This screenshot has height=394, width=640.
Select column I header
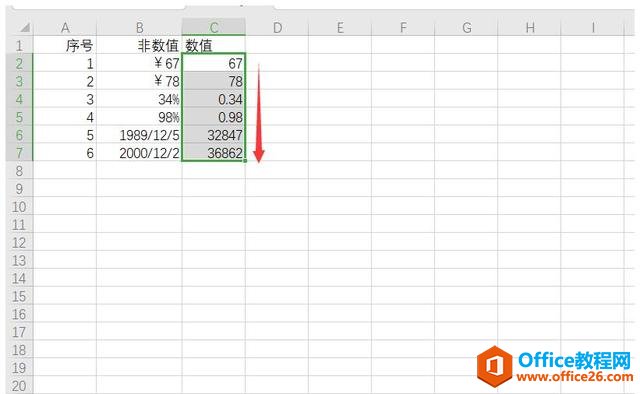coord(592,27)
